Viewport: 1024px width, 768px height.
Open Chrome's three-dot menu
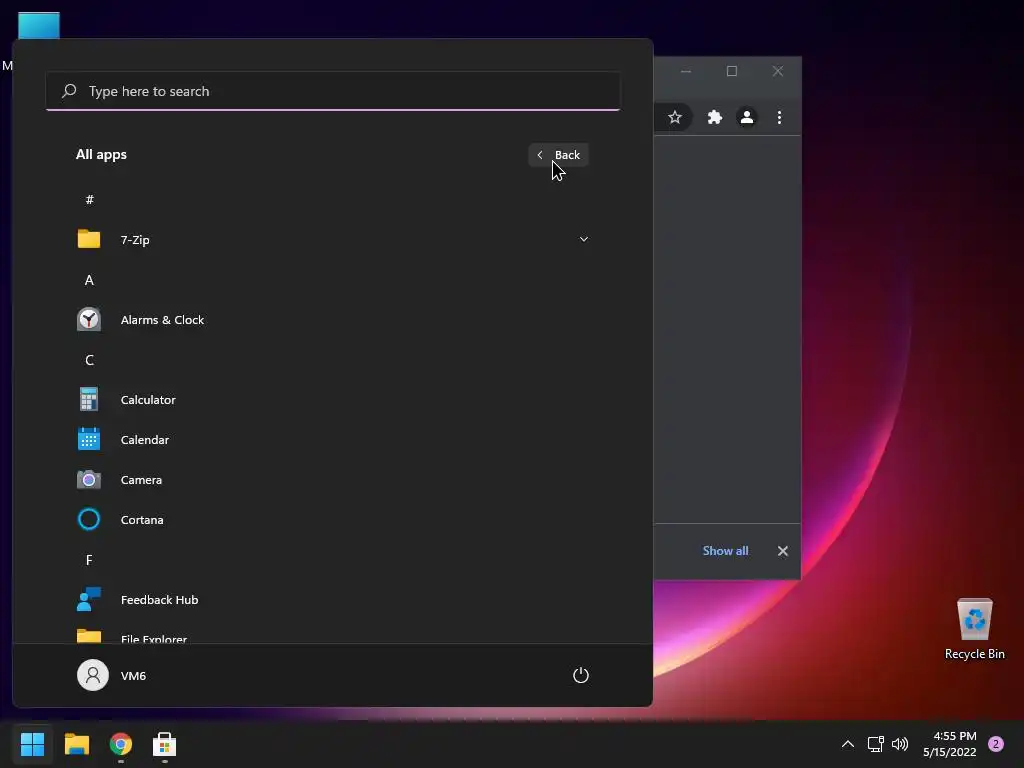pyautogui.click(x=779, y=117)
